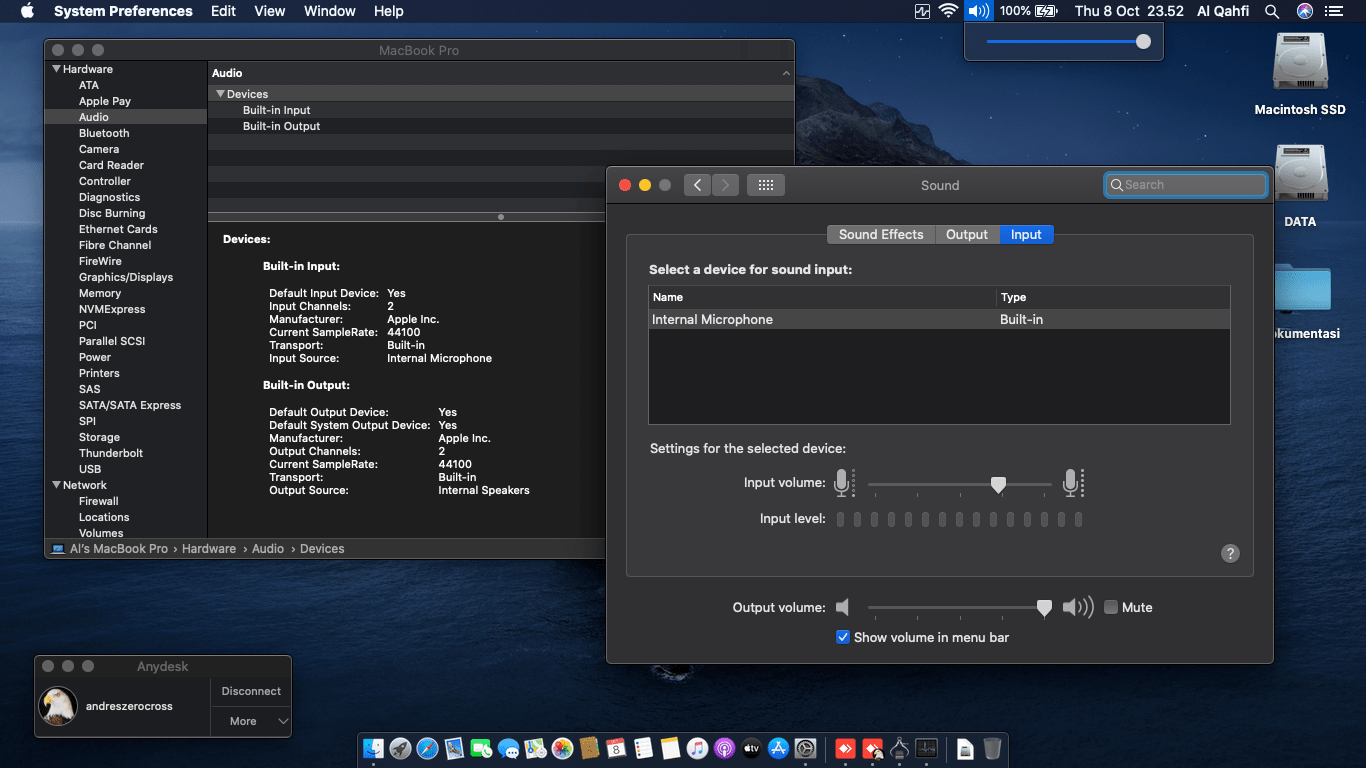Open the Music app in the Dock
Image resolution: width=1366 pixels, height=768 pixels.
696,749
